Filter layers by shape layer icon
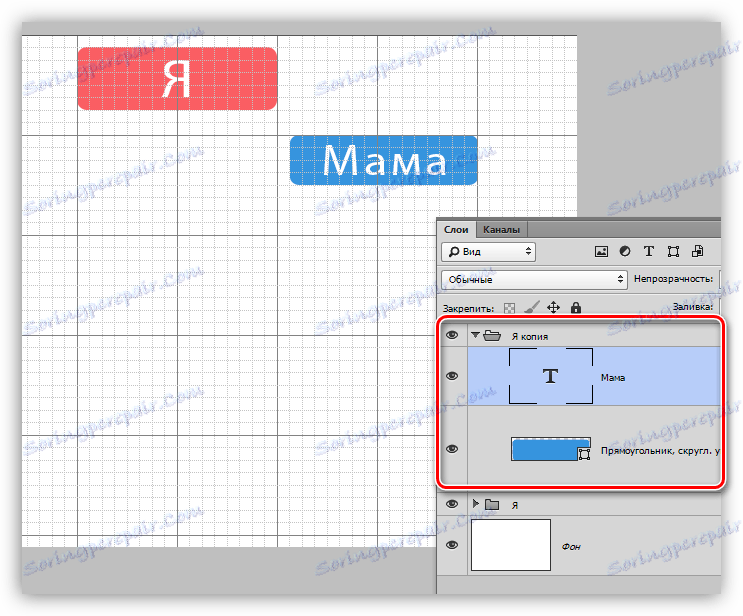The image size is (743, 616). 673,252
